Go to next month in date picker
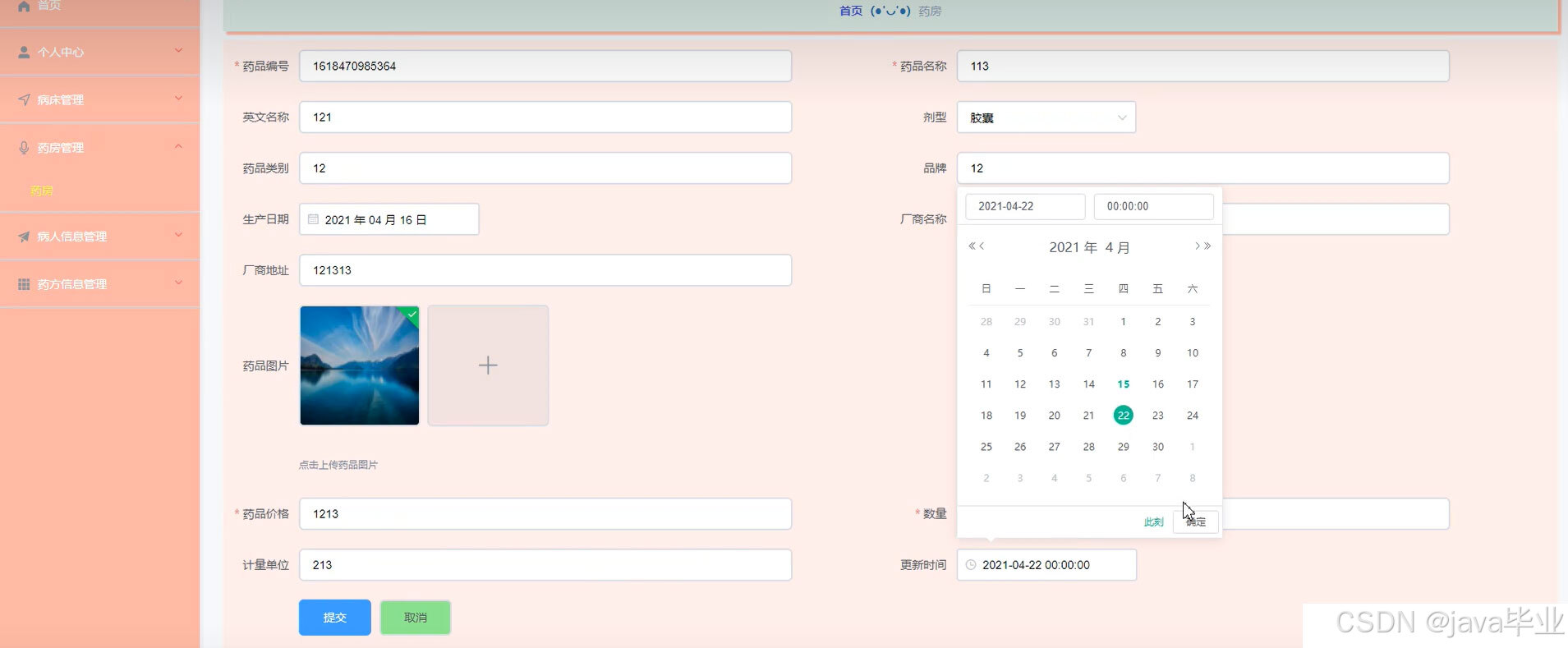The width and height of the screenshot is (1568, 648). pyautogui.click(x=1198, y=246)
